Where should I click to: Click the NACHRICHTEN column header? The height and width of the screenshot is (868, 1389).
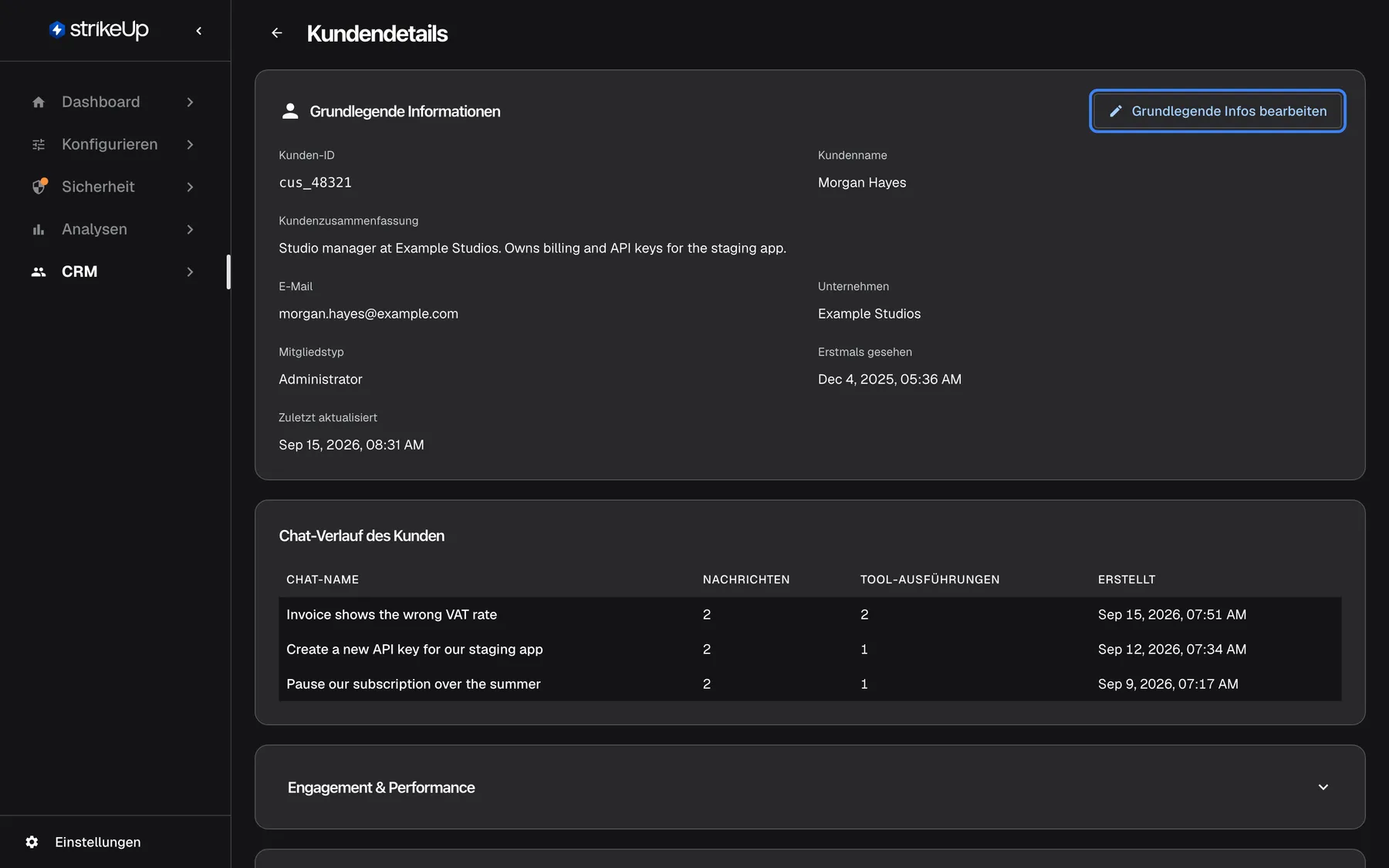coord(746,579)
